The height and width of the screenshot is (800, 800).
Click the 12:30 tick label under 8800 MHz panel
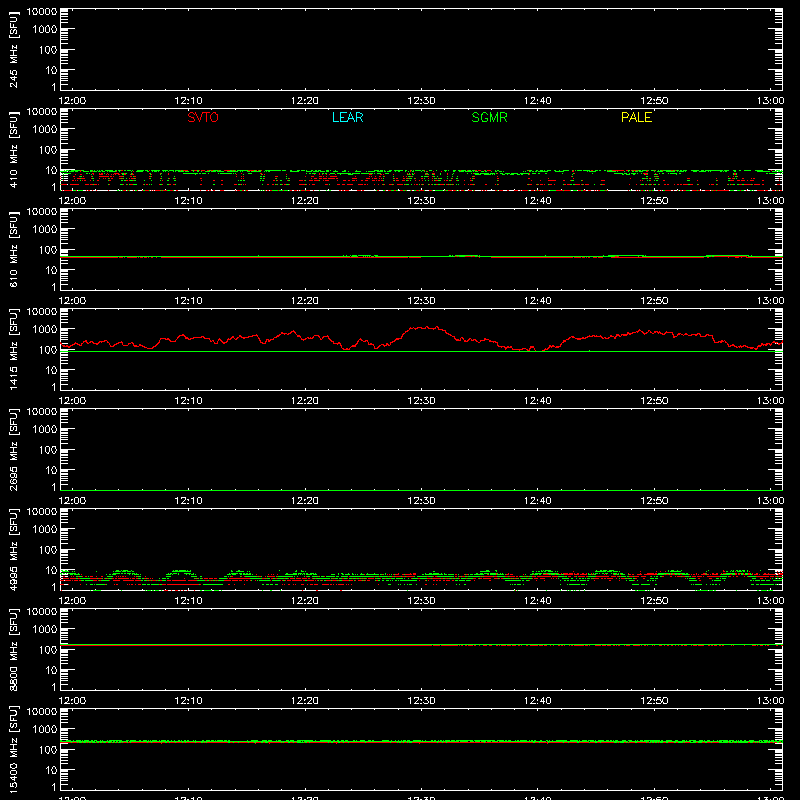(x=421, y=701)
